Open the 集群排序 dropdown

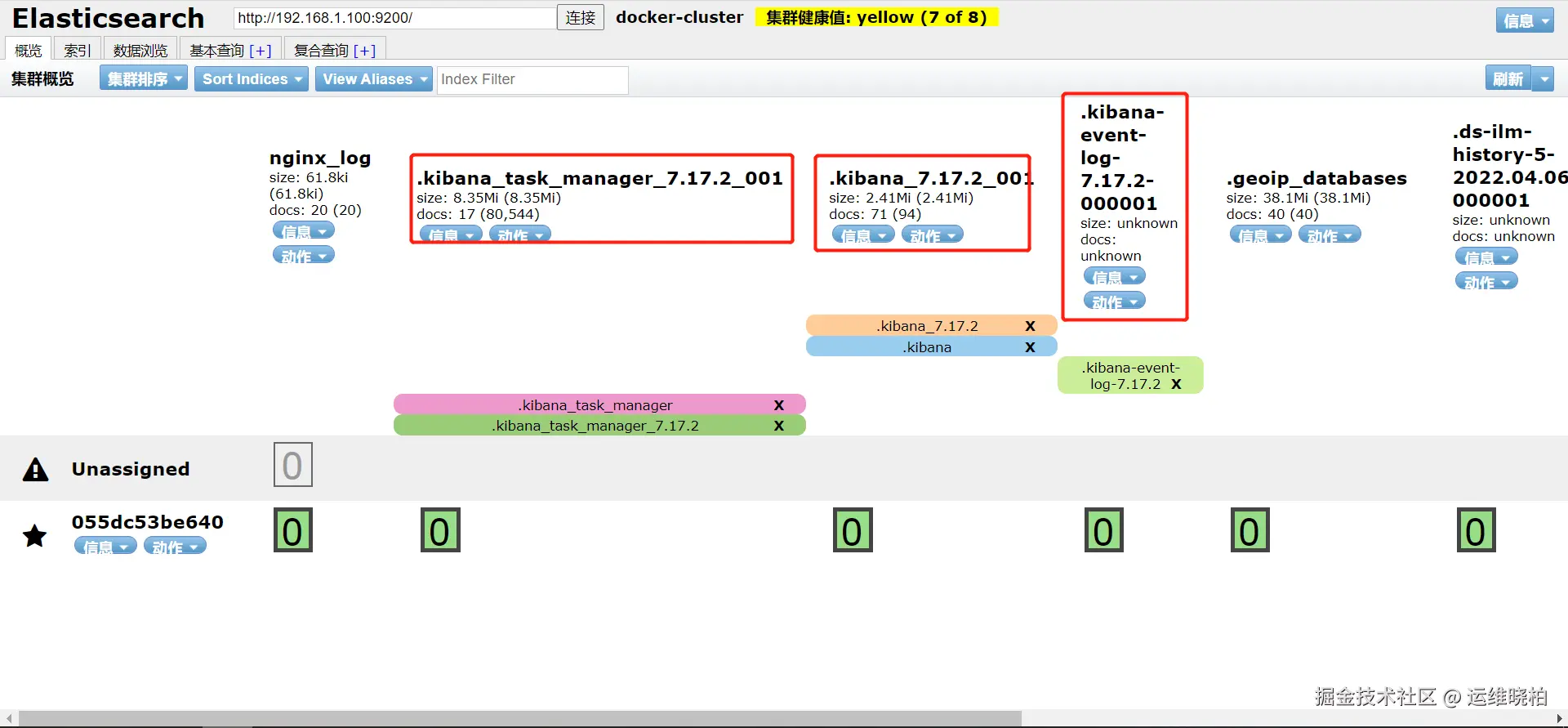[144, 78]
